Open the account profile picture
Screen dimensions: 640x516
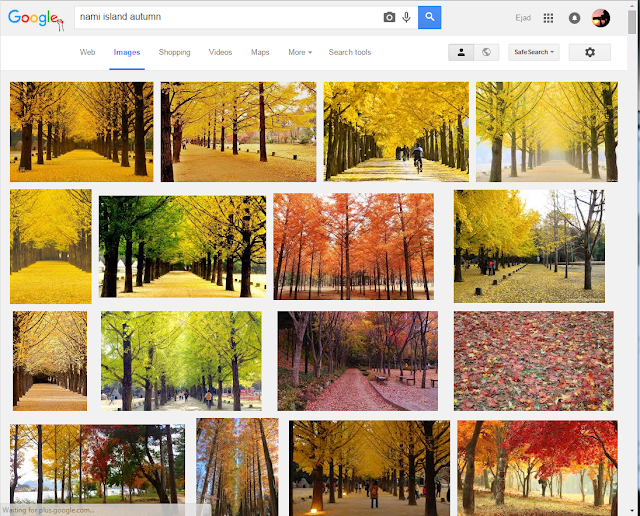tap(601, 18)
